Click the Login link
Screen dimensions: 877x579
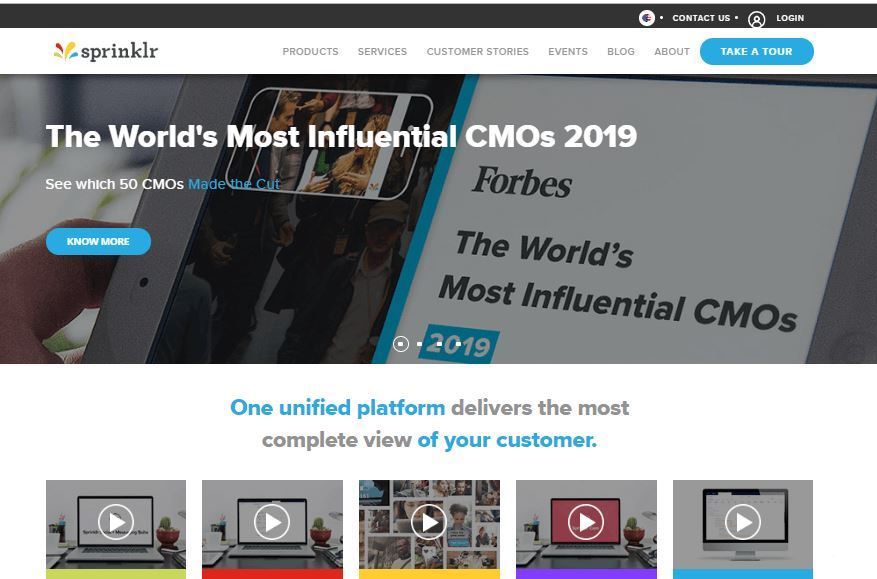[790, 18]
